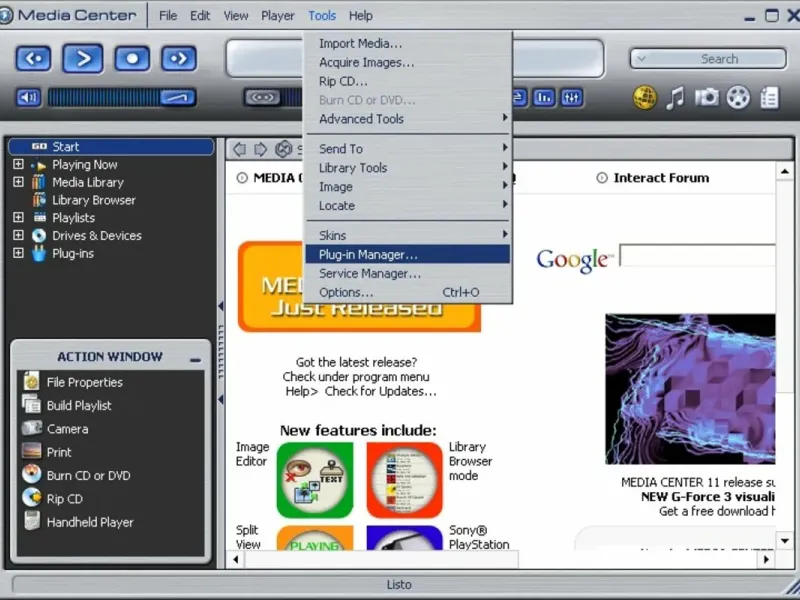
Task: Expand the Playing Now tree node
Action: point(18,164)
